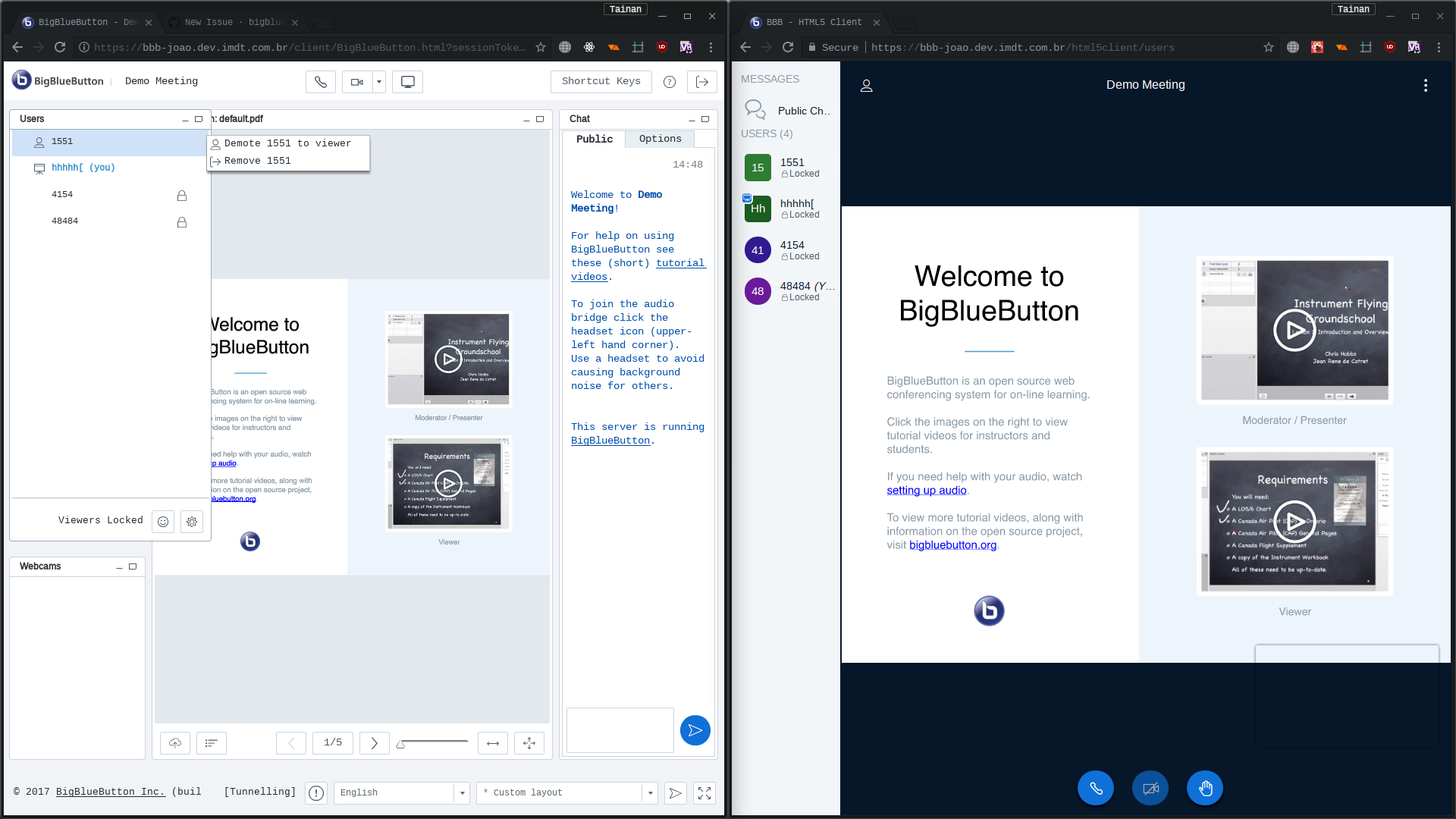
Task: Click the logout icon next to help
Action: (x=702, y=82)
